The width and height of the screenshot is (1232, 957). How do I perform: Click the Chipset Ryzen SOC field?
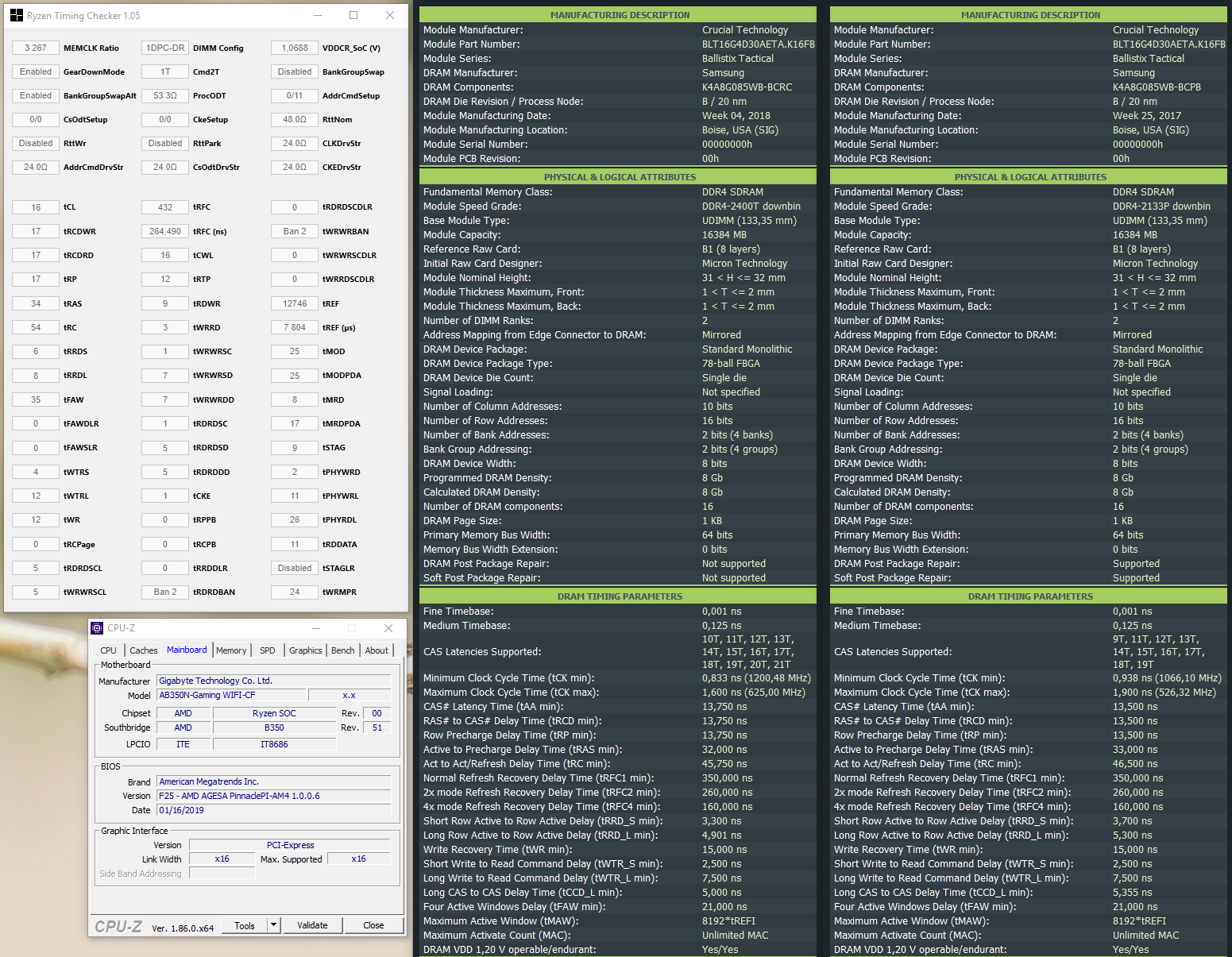click(274, 713)
